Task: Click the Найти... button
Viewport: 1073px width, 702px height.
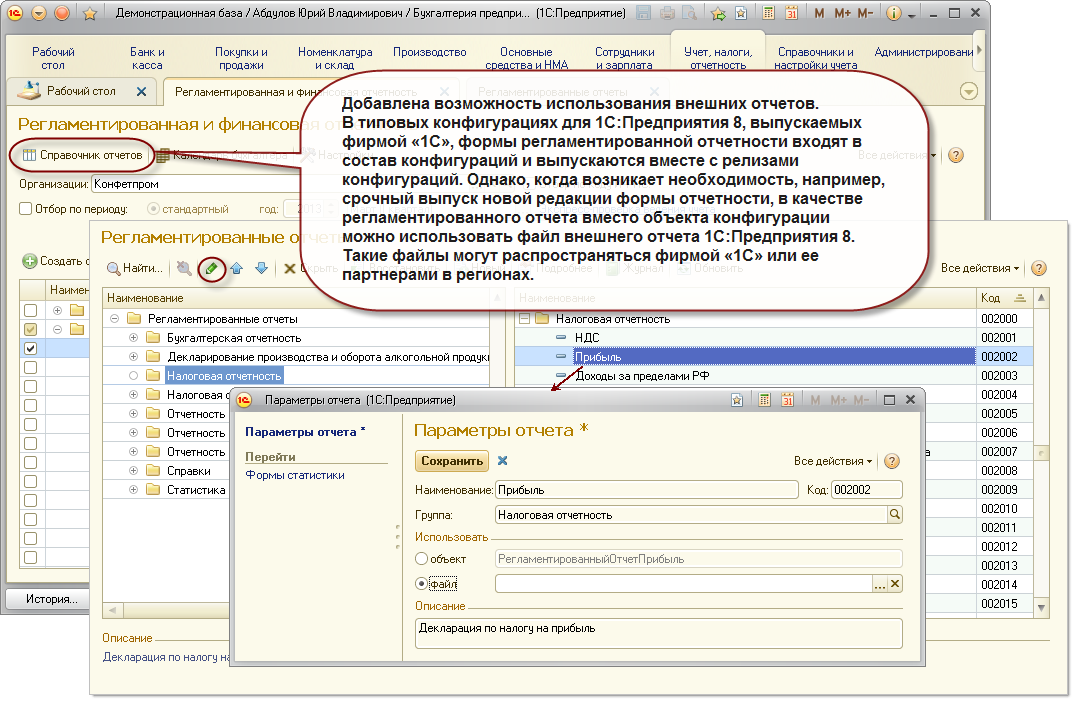Action: [135, 268]
